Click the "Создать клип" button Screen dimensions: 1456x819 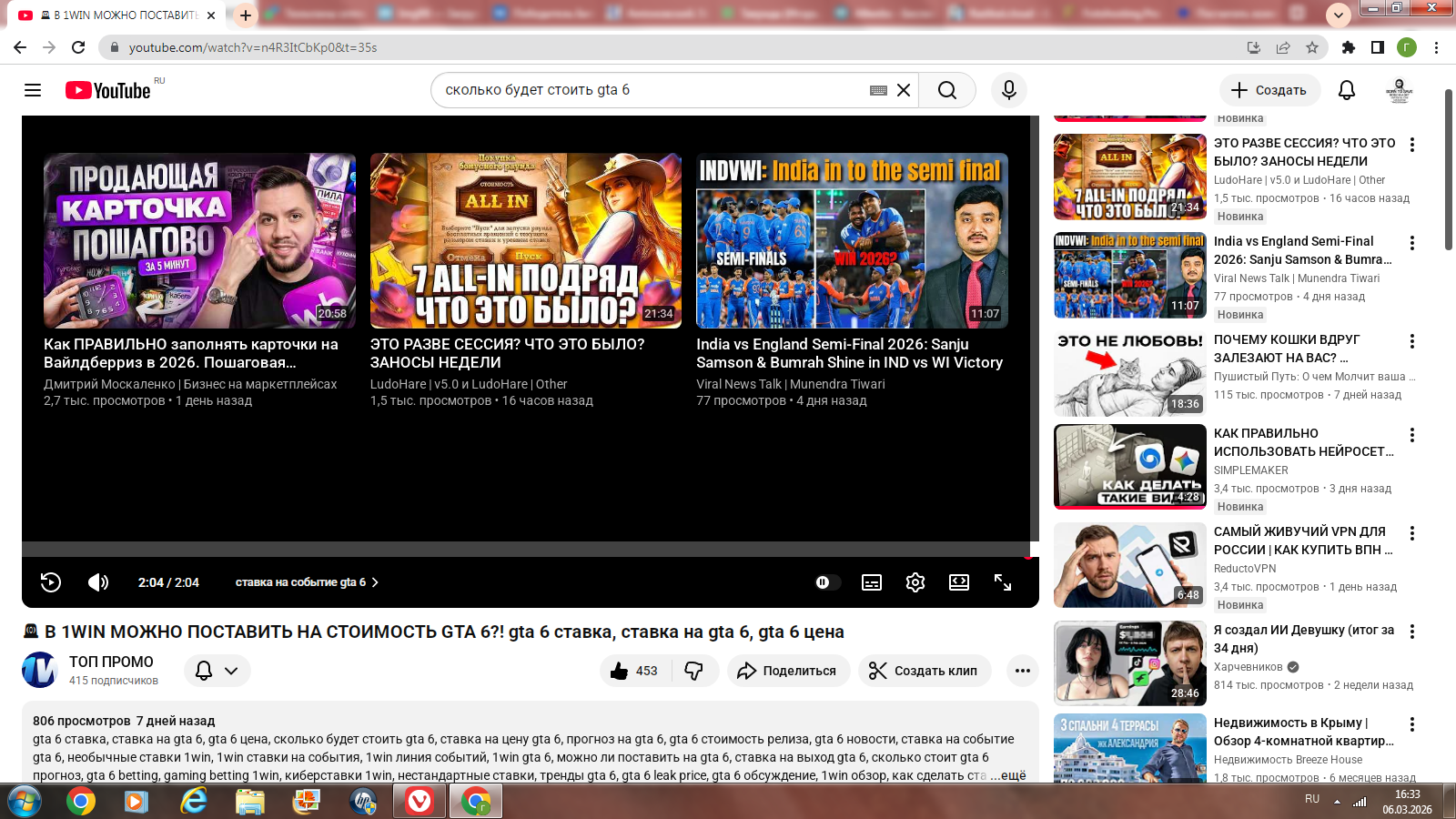pos(925,671)
